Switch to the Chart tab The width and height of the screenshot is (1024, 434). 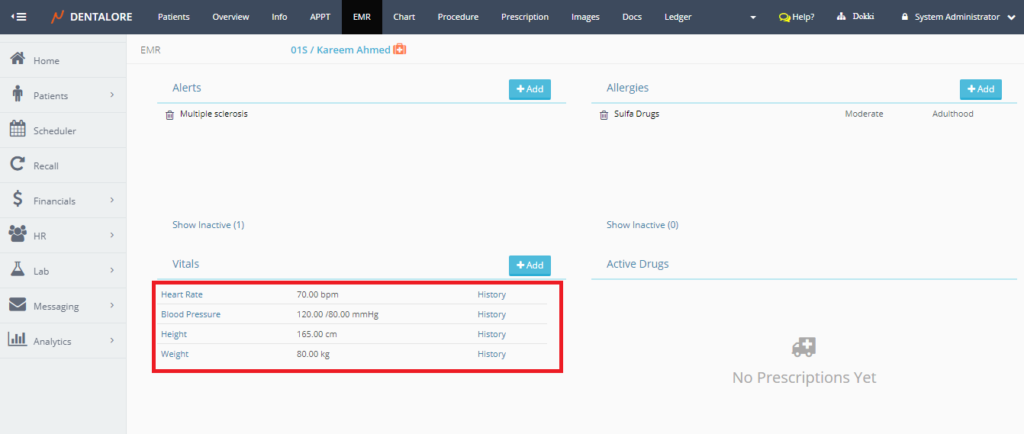[404, 17]
